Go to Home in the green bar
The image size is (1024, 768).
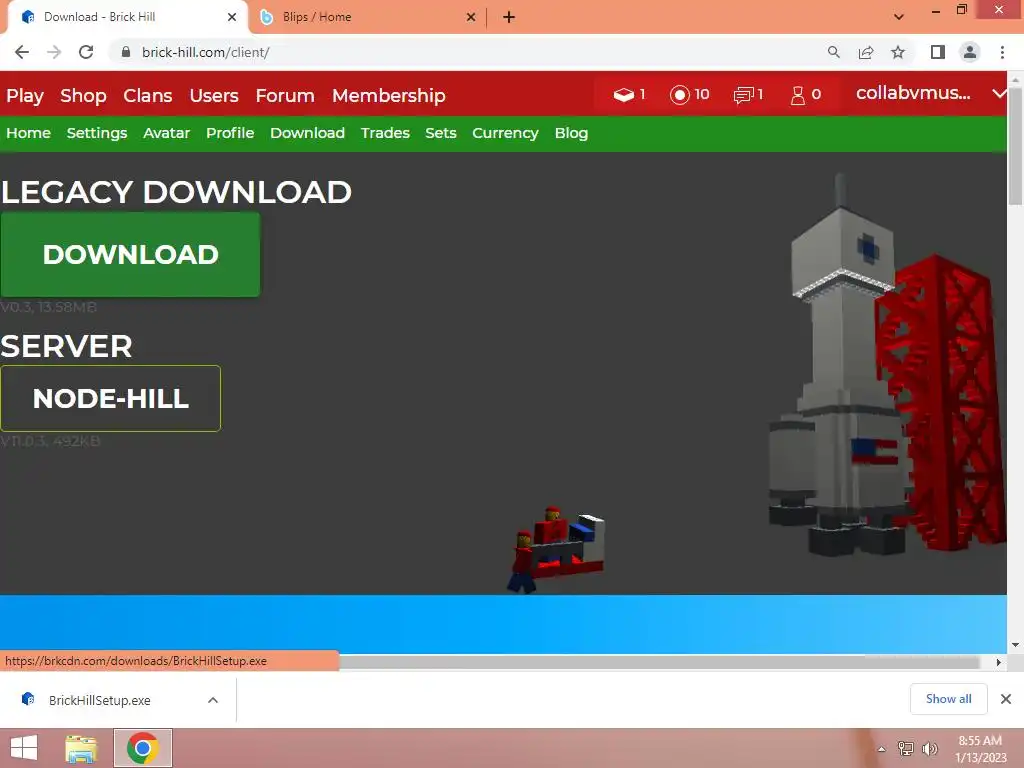(x=28, y=133)
